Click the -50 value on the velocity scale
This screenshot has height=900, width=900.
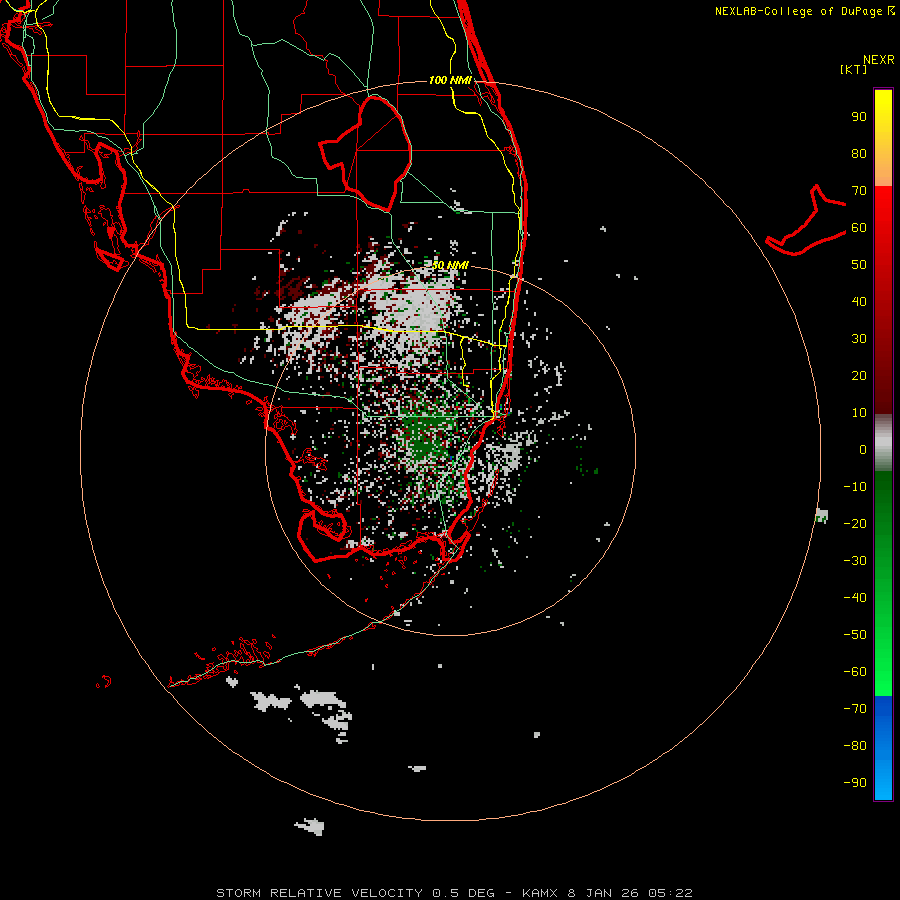click(x=855, y=635)
